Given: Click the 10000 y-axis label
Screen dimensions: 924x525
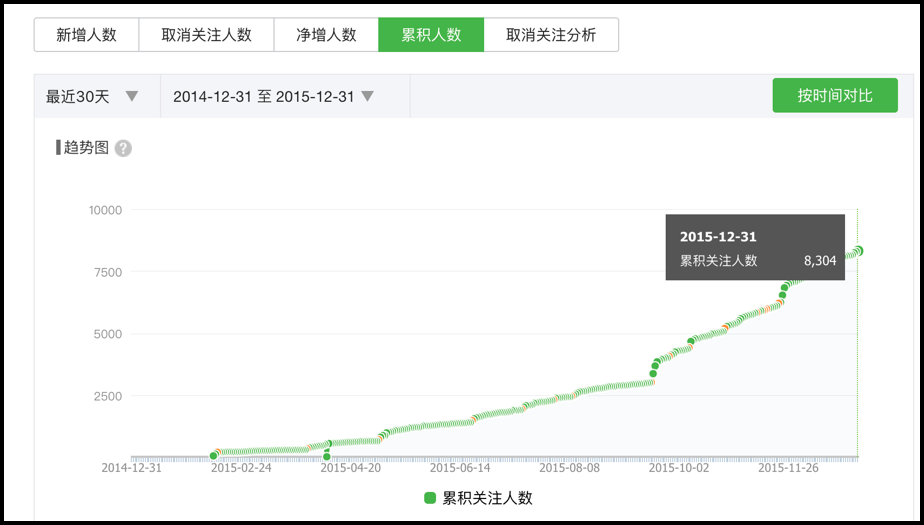Looking at the screenshot, I should pyautogui.click(x=105, y=210).
